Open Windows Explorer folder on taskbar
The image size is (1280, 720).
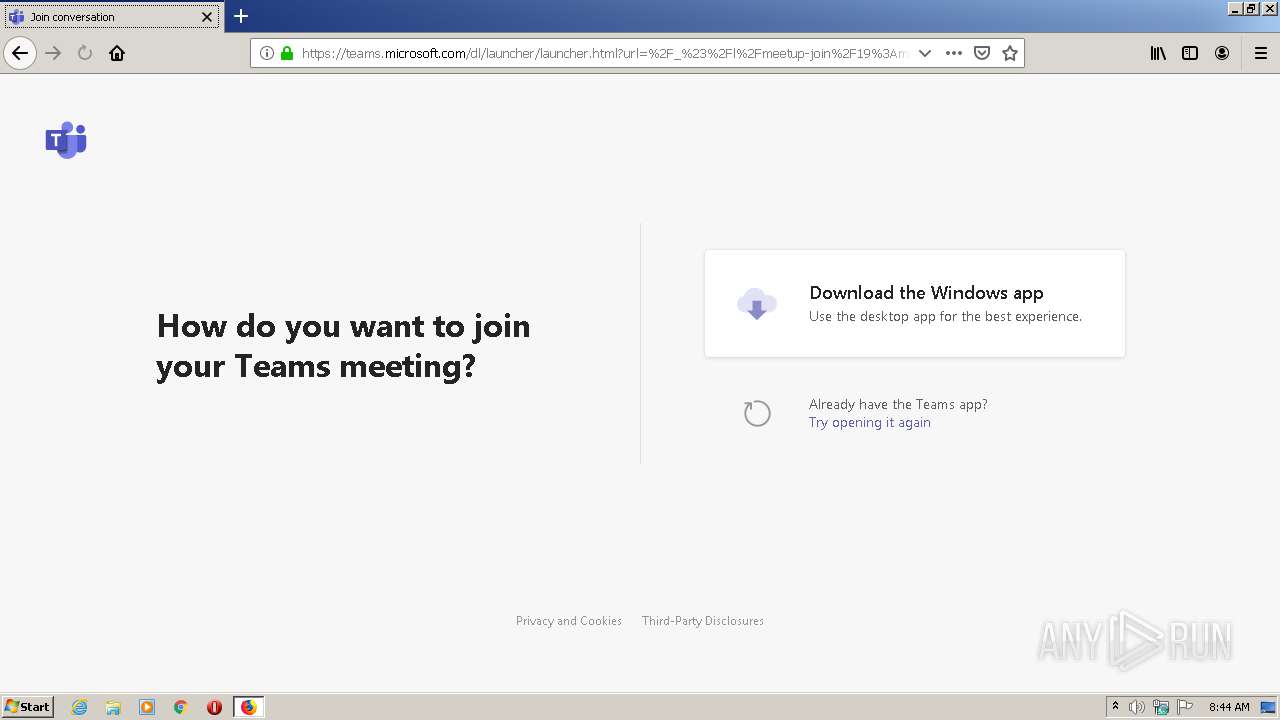click(x=113, y=707)
